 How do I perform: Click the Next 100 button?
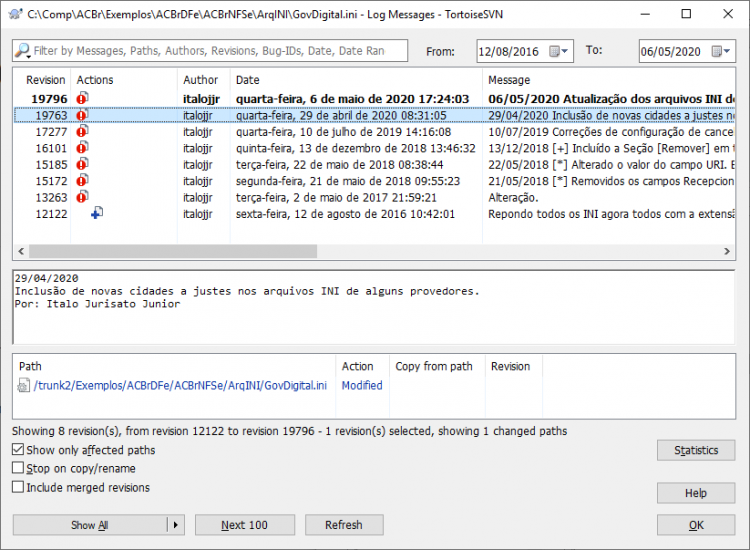pyautogui.click(x=244, y=525)
